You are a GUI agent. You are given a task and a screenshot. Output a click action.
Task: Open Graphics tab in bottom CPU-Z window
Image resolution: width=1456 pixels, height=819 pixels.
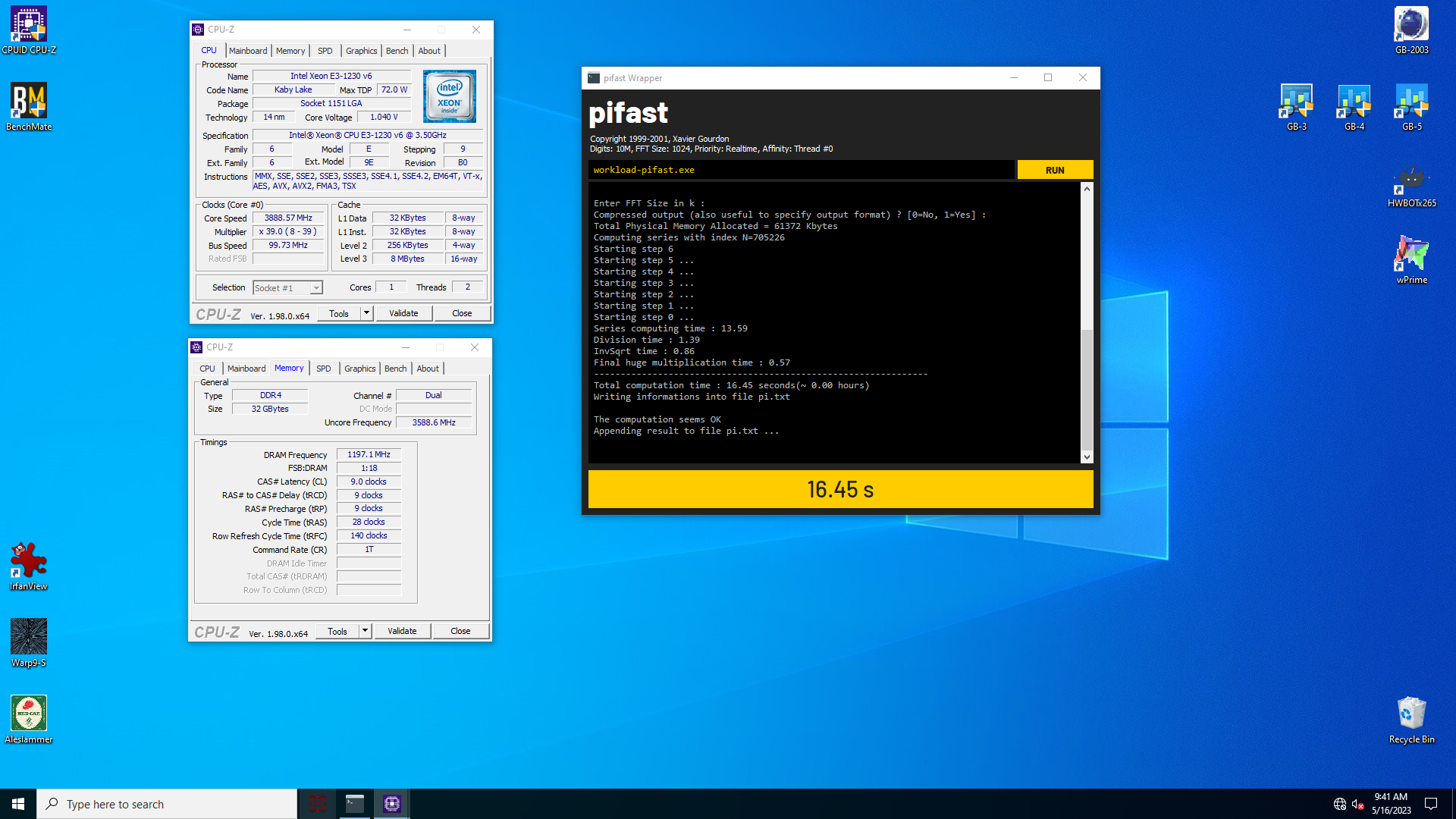(359, 369)
